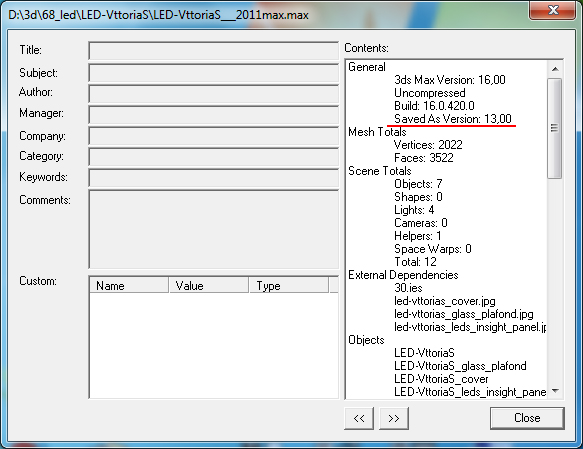Image resolution: width=583 pixels, height=449 pixels.
Task: Click the Contents scrollbar down arrow
Action: tap(555, 391)
